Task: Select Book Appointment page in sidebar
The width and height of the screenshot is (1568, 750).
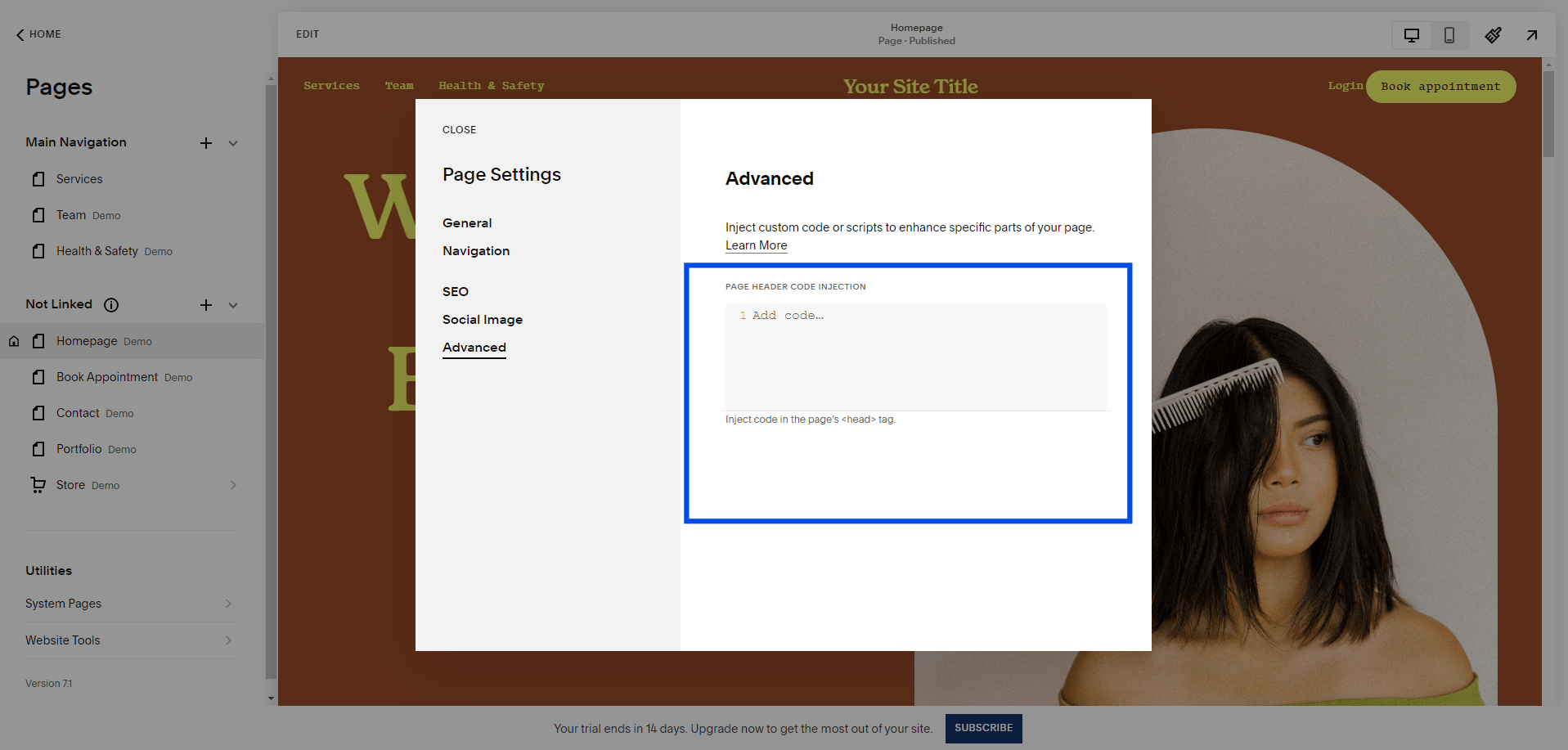Action: [107, 377]
